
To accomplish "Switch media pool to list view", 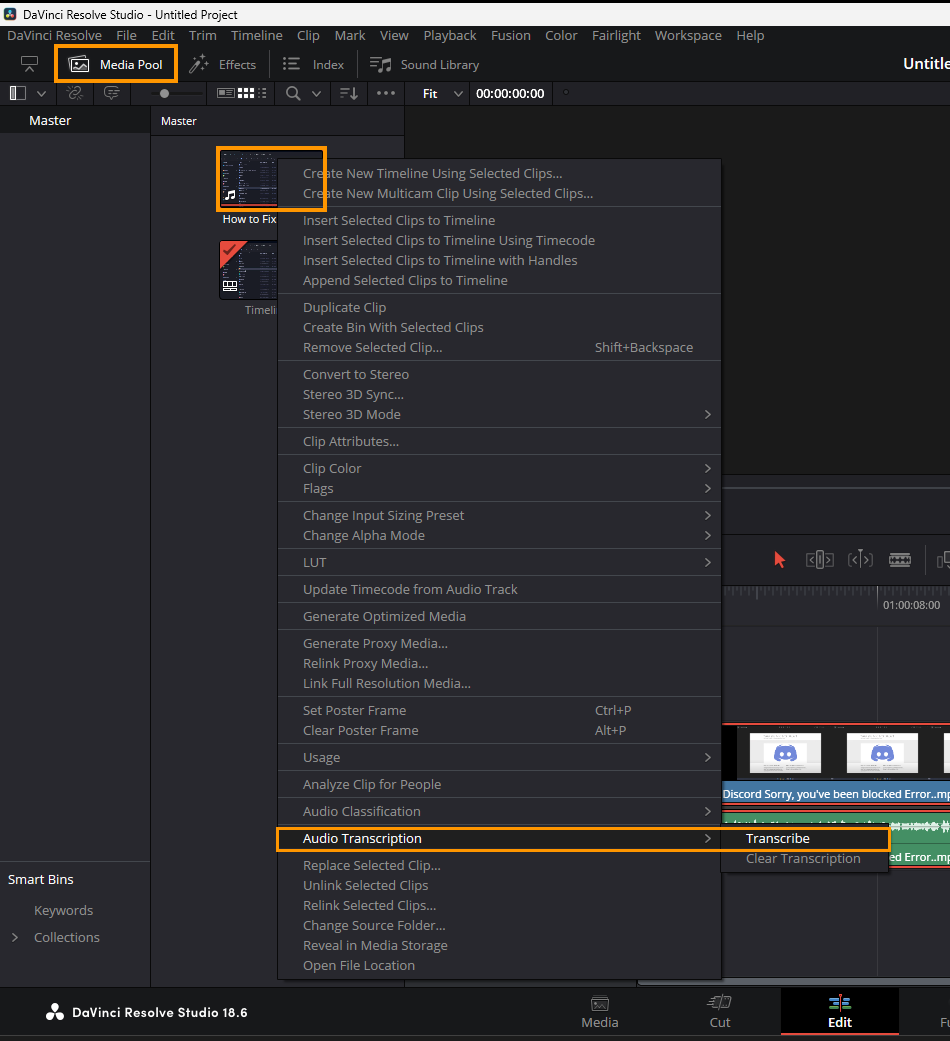I will click(262, 94).
